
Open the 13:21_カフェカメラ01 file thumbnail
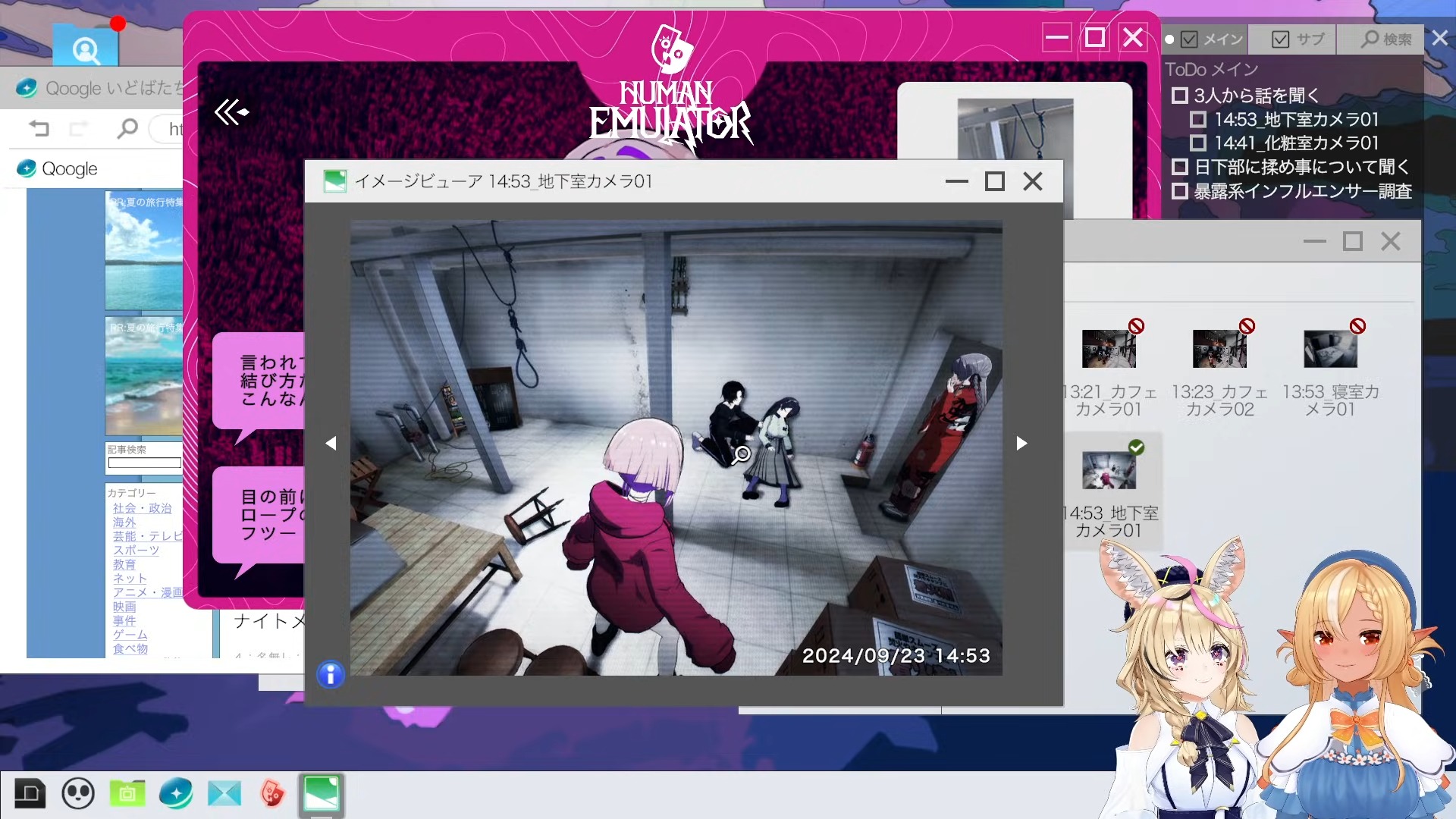point(1109,349)
